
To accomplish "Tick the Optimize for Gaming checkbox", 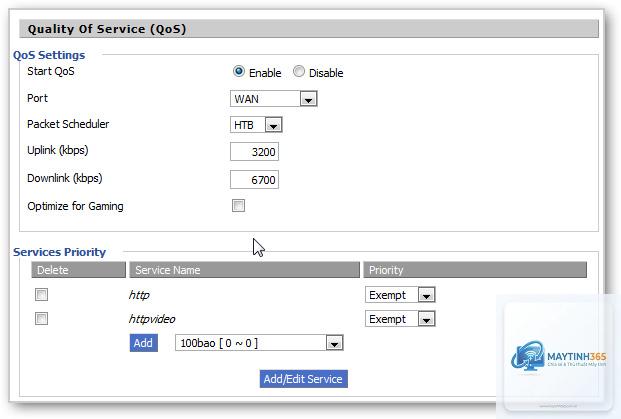I will (x=238, y=206).
